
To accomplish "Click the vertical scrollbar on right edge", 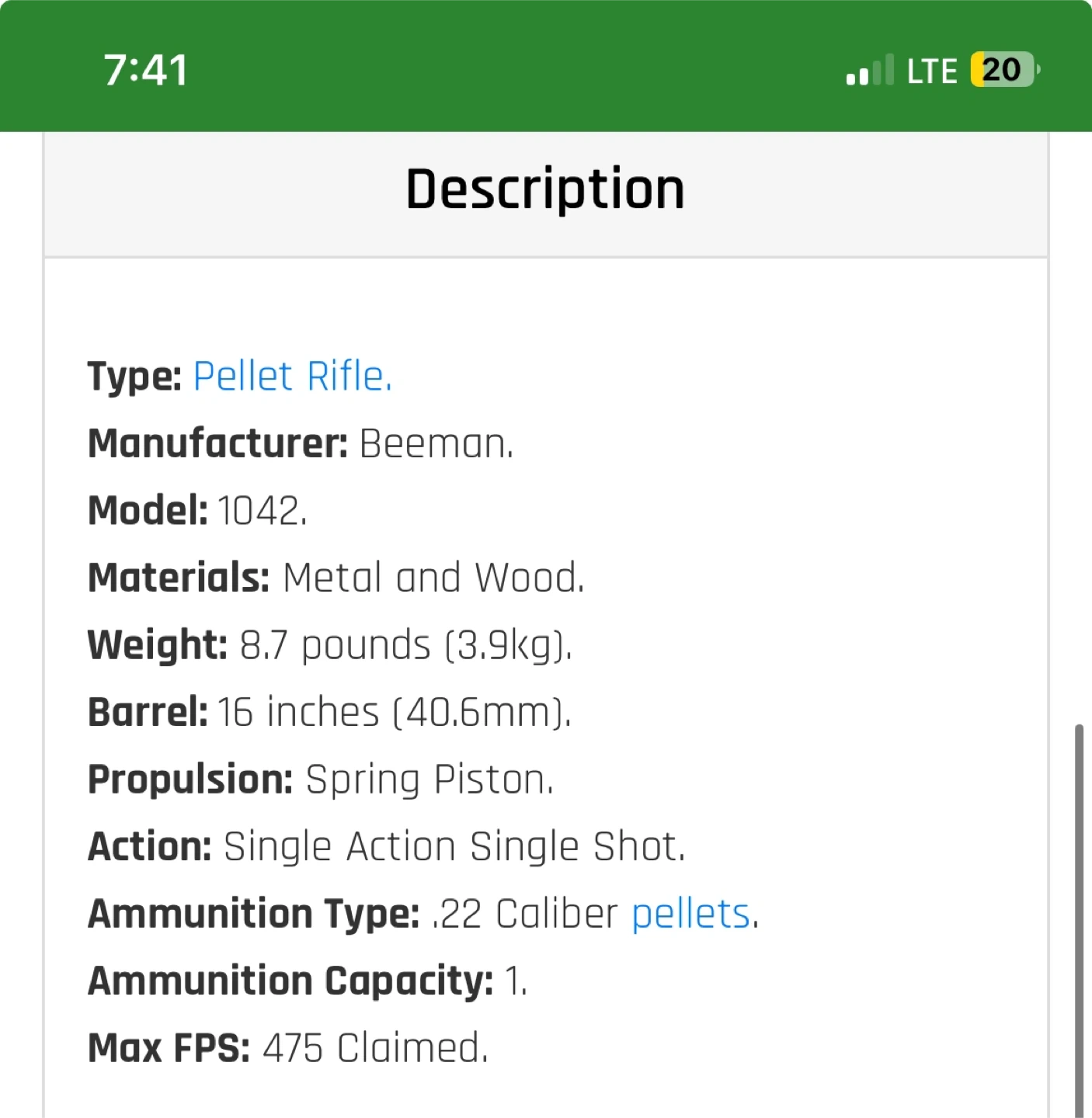I will point(1078,916).
